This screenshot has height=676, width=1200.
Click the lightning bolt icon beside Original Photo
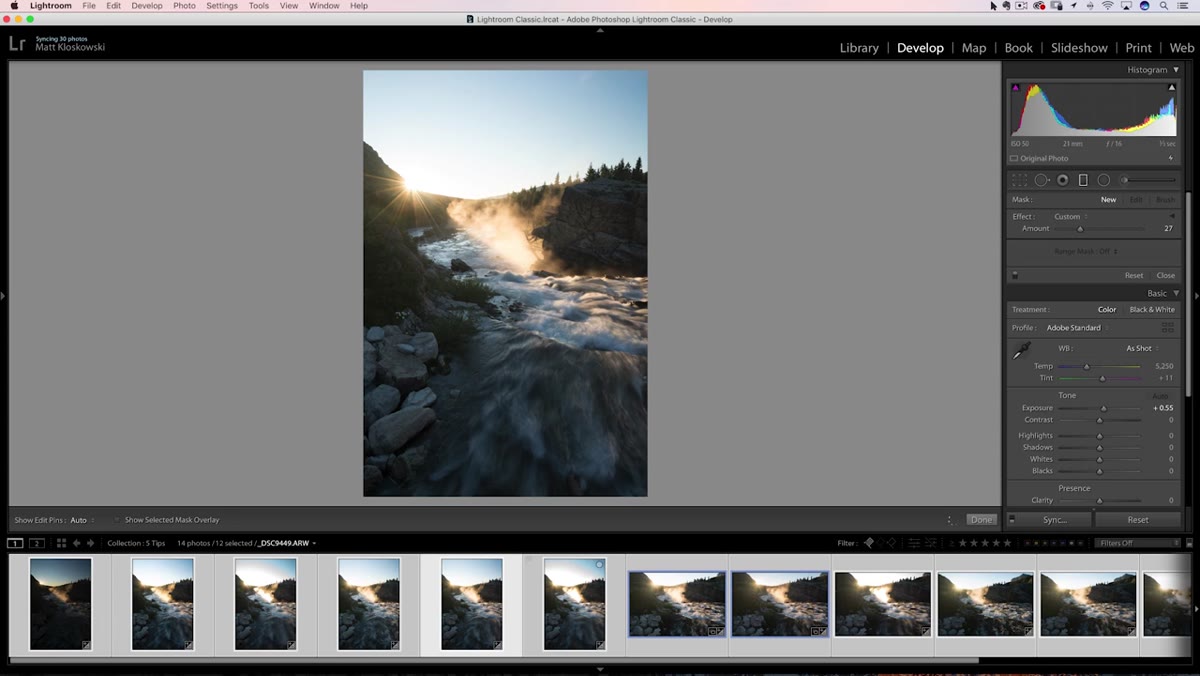point(1171,158)
